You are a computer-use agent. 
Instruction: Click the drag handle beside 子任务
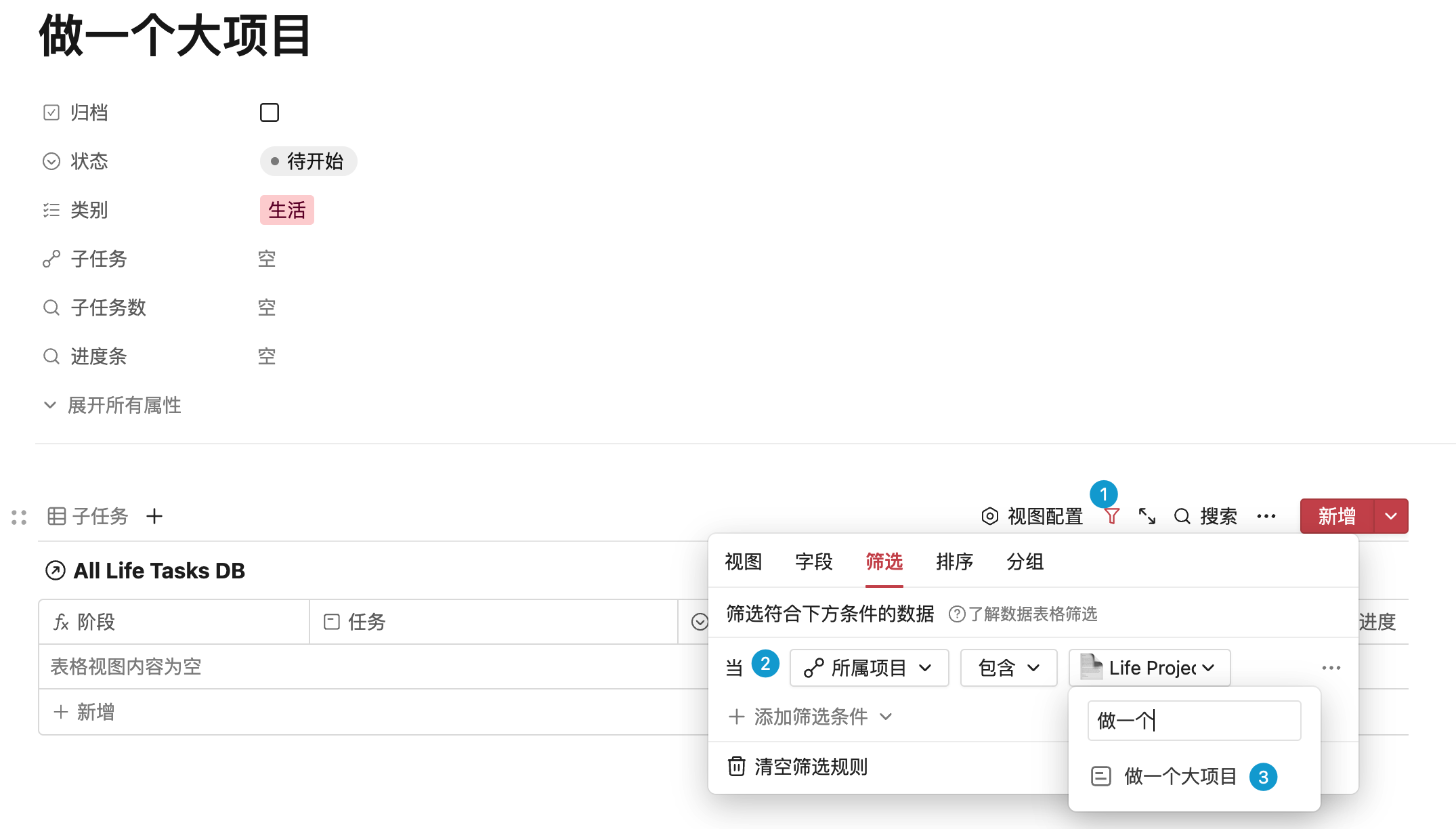pos(19,517)
